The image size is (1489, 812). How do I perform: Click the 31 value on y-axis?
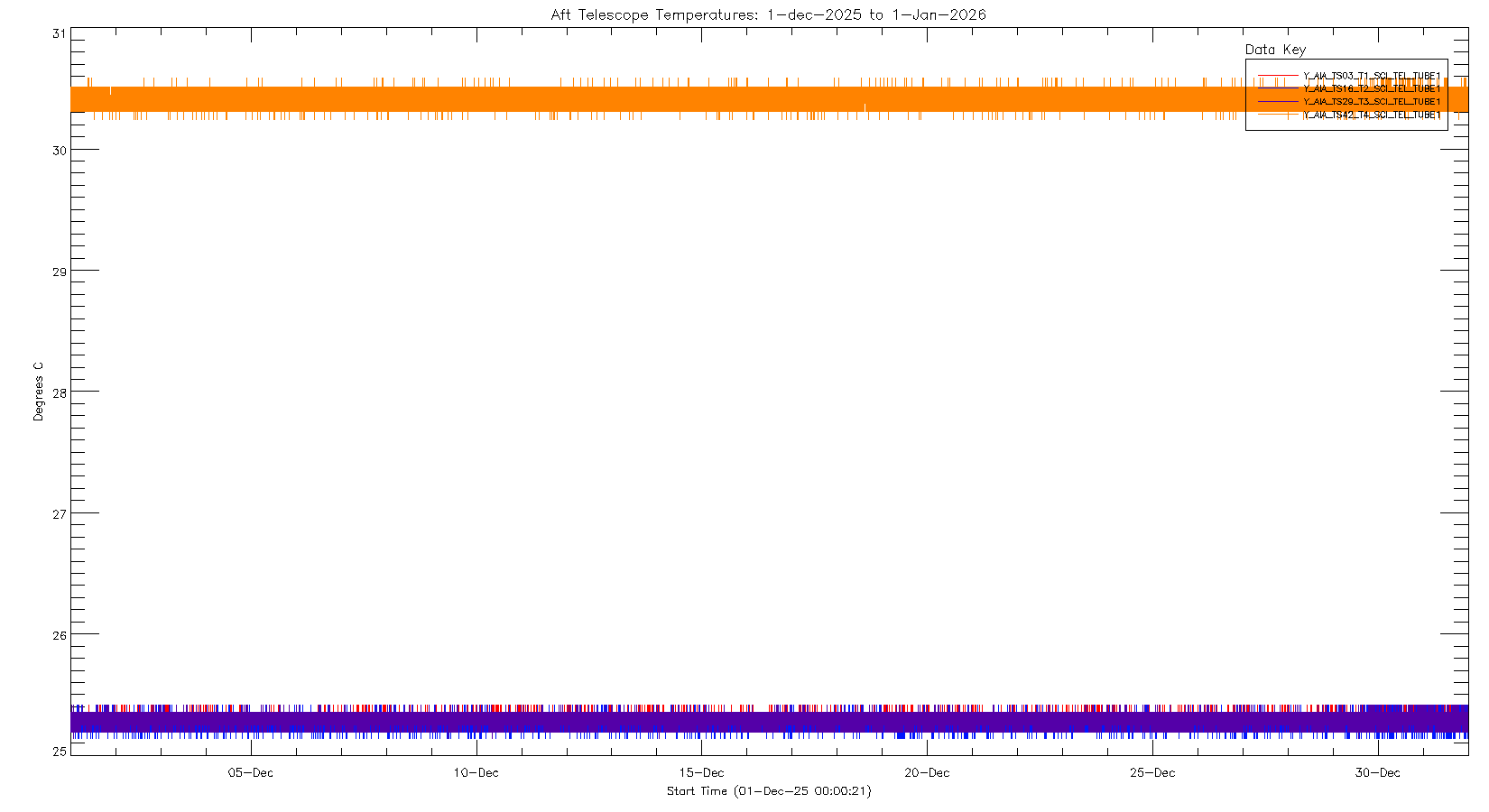point(59,34)
